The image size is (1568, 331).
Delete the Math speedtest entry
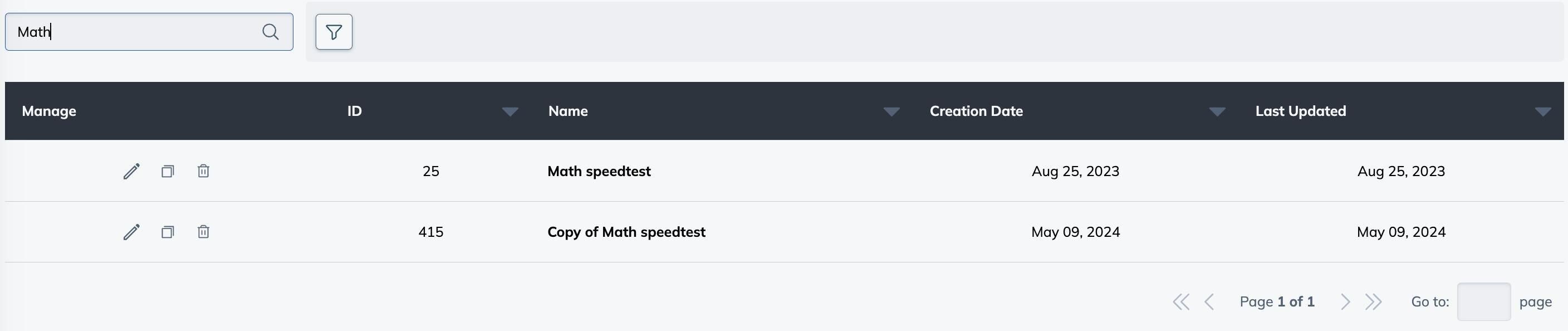tap(203, 171)
